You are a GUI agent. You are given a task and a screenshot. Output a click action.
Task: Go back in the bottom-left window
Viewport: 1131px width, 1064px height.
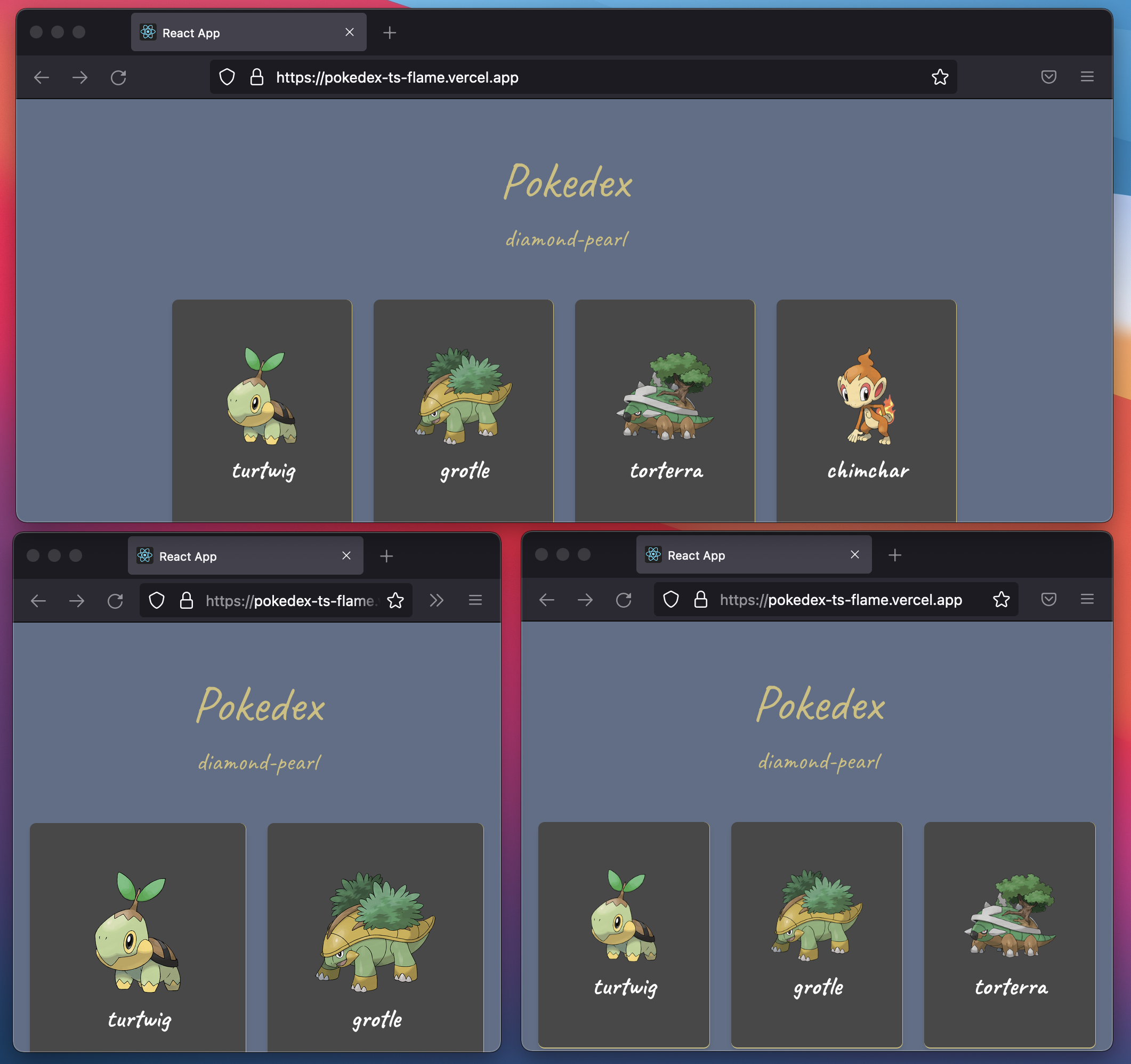pyautogui.click(x=38, y=601)
